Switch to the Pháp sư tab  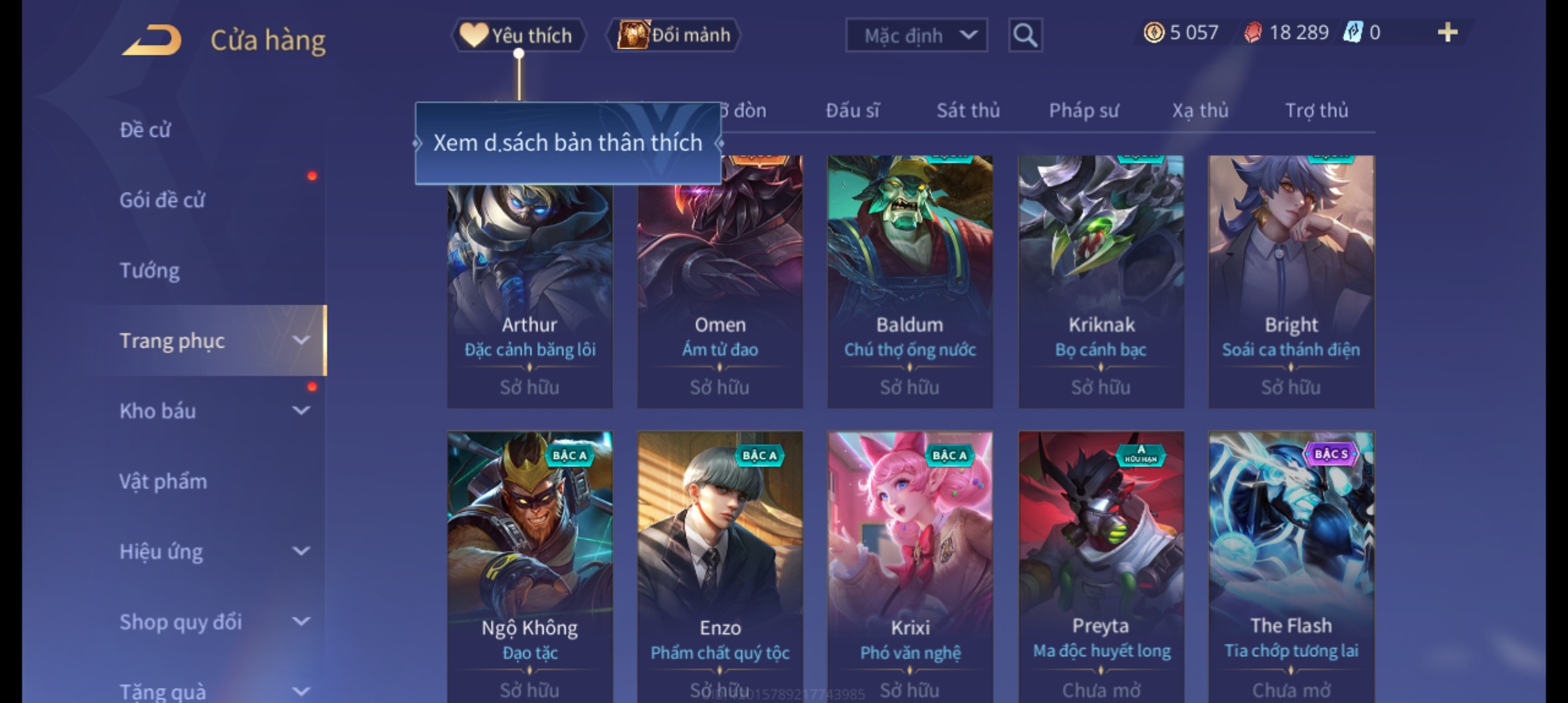(x=1084, y=111)
